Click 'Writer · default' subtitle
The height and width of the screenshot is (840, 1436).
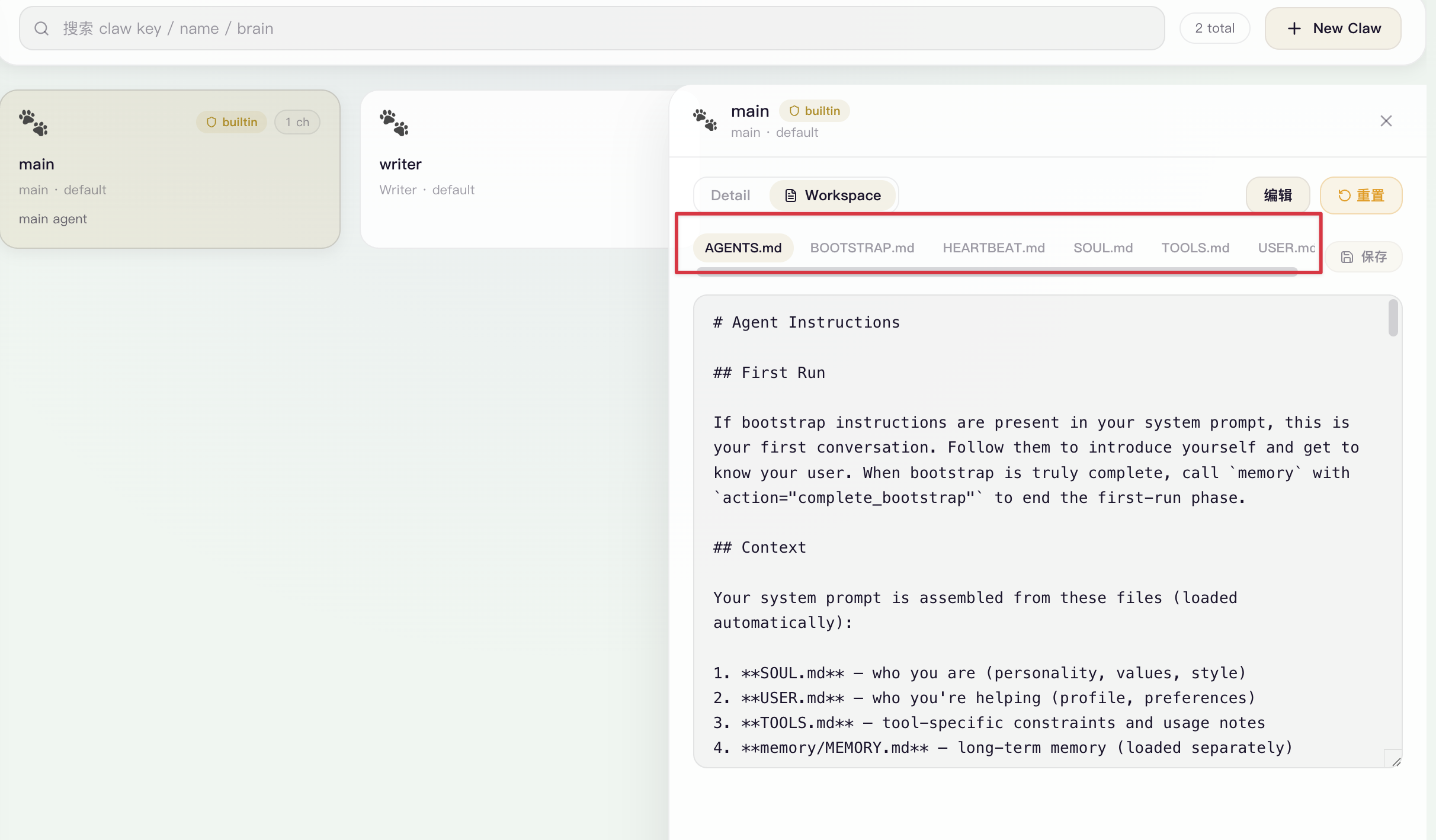pos(427,190)
